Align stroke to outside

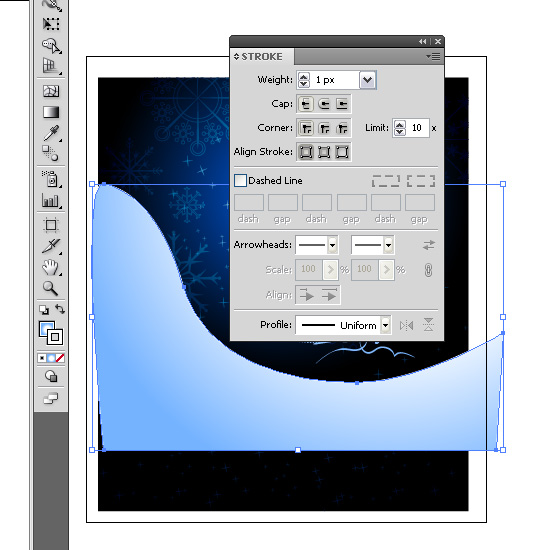pyautogui.click(x=342, y=152)
